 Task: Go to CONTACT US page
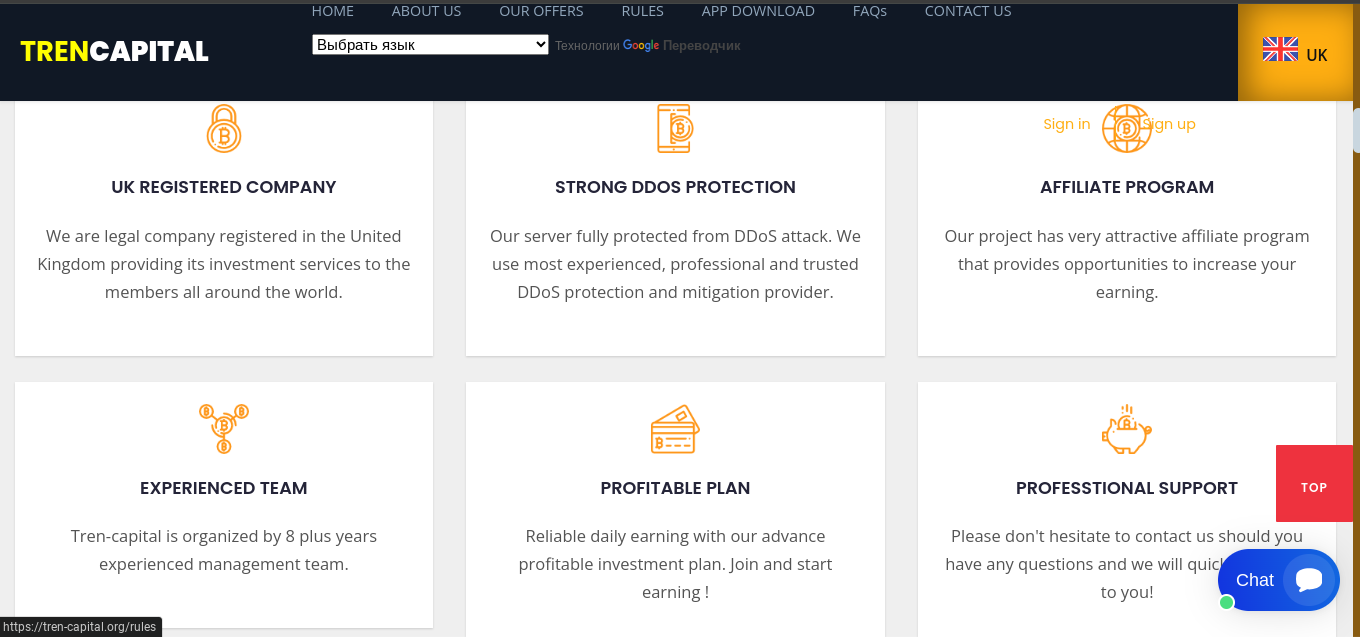click(967, 11)
